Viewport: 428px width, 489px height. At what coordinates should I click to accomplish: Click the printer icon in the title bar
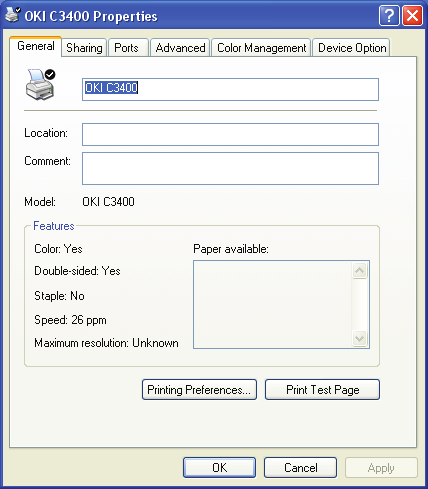[13, 15]
